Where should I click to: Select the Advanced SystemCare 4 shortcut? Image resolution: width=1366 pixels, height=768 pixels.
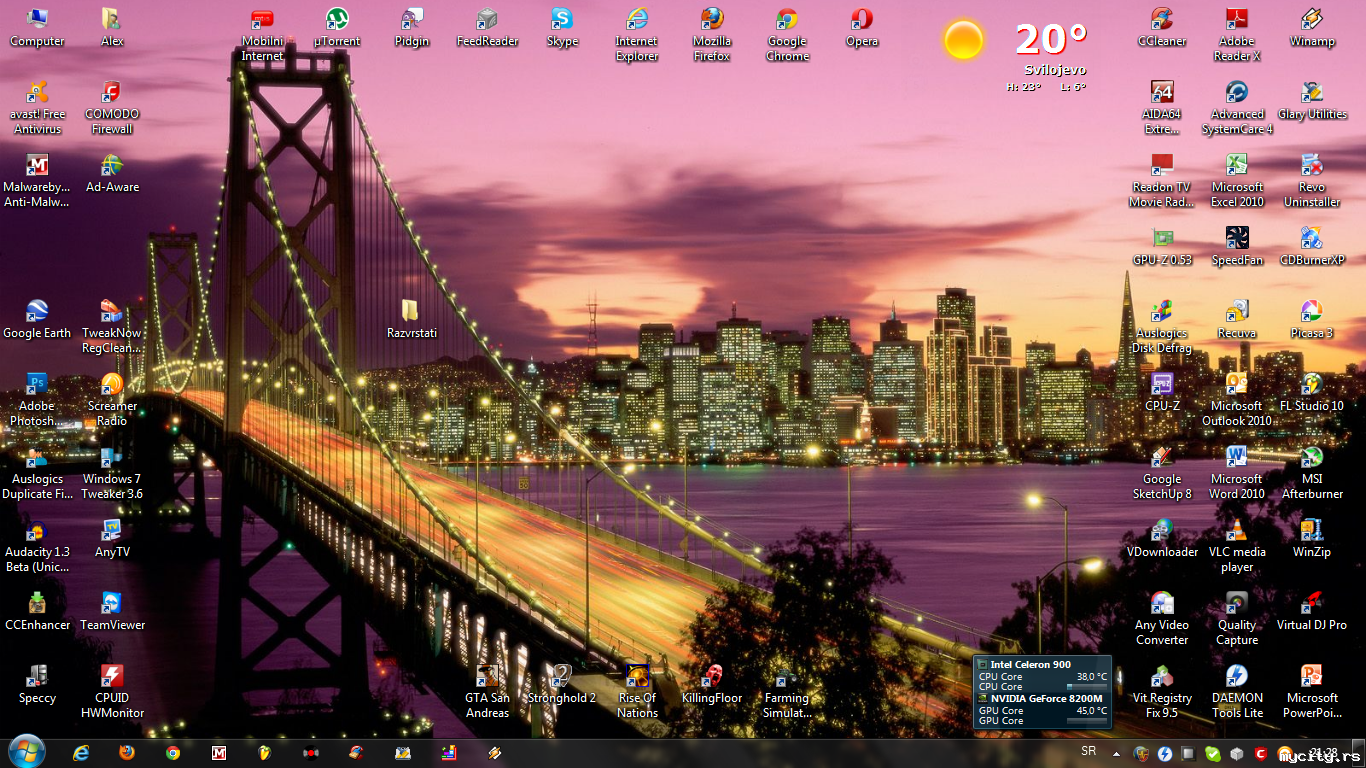(x=1237, y=108)
